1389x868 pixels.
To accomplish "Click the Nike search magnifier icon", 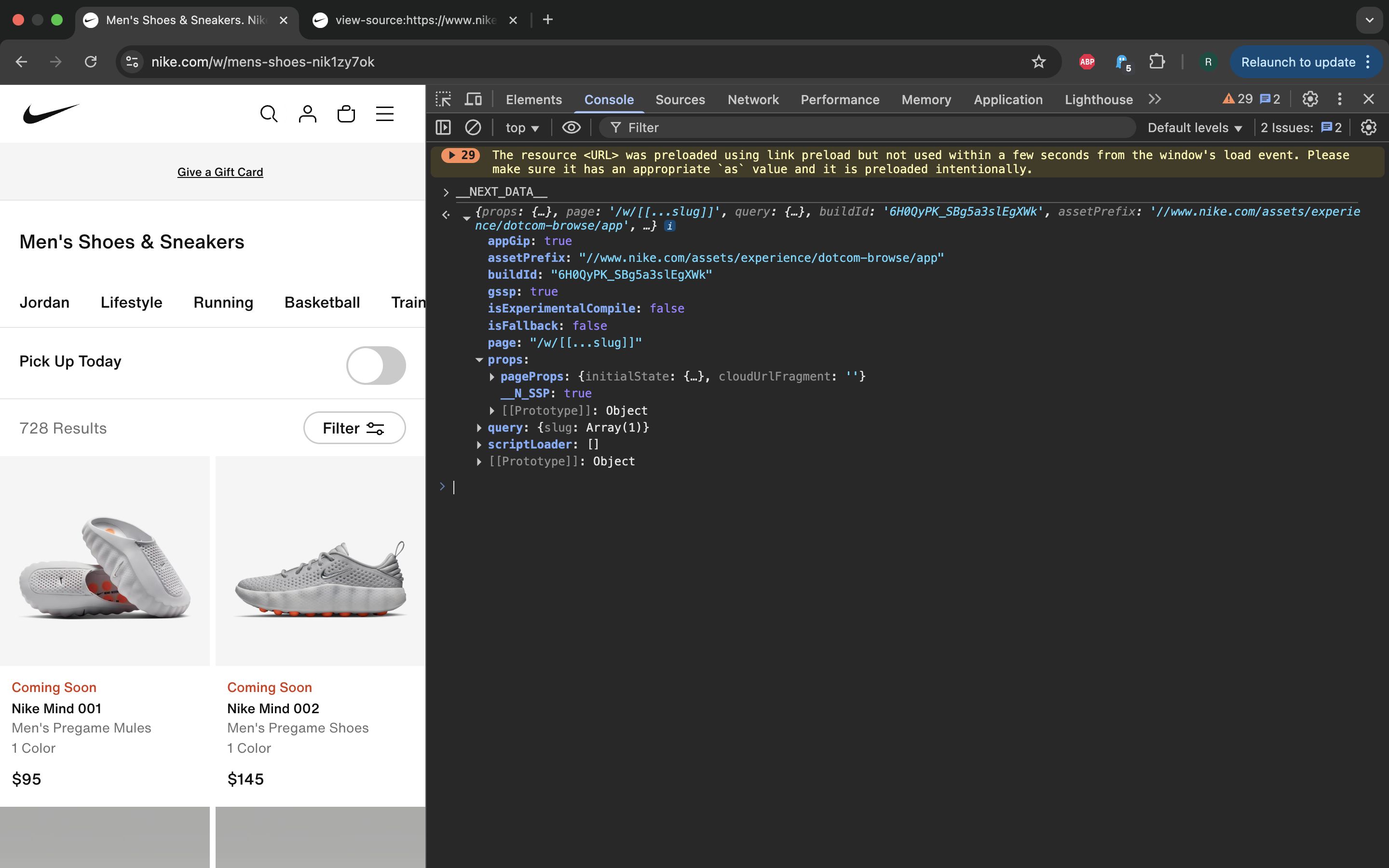I will pos(269,114).
